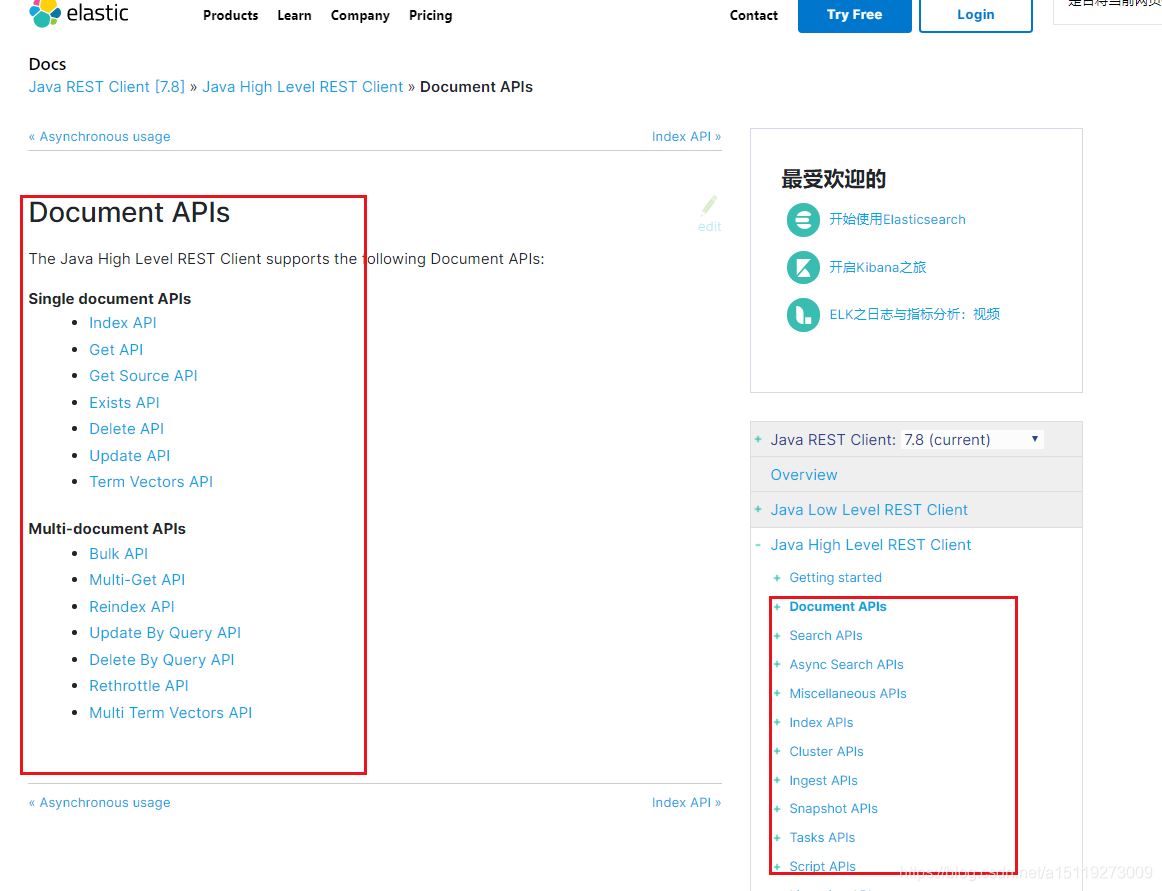The image size is (1162, 891).
Task: Select Java High Level REST Client label
Action: 871,545
